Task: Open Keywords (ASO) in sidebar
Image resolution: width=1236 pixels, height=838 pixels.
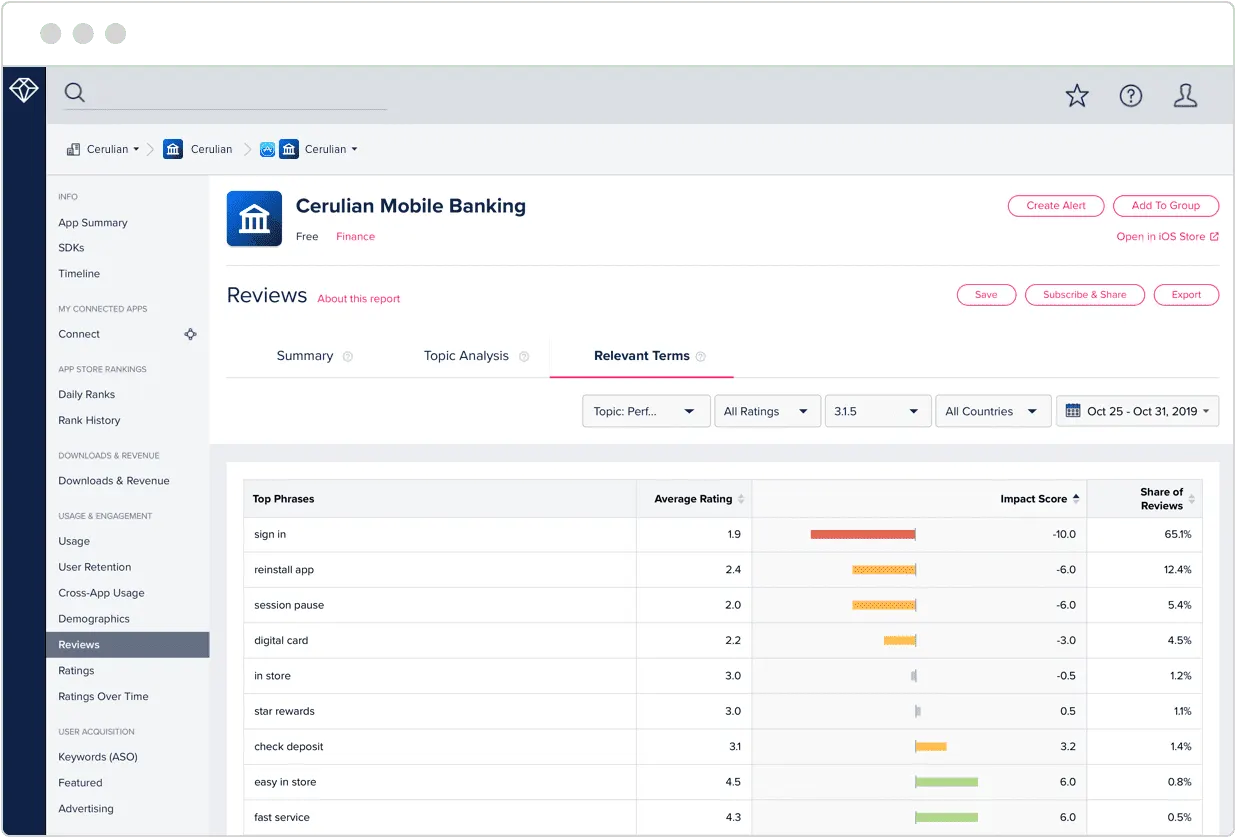Action: (x=98, y=757)
